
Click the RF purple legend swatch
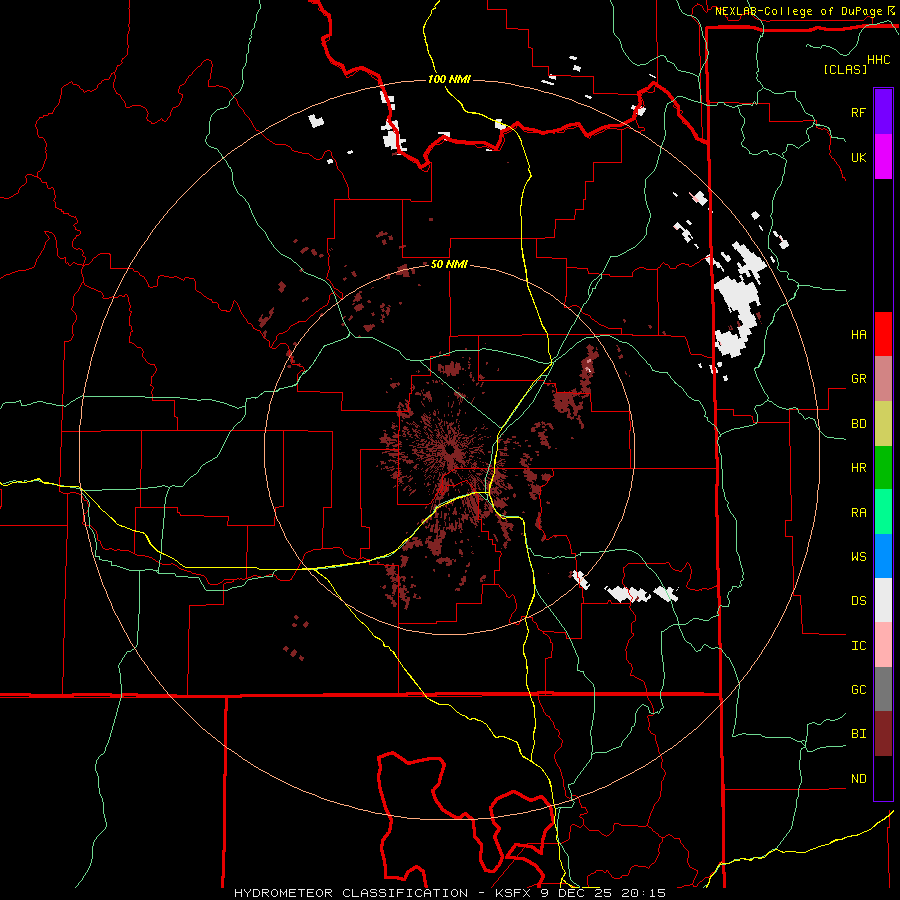(883, 112)
